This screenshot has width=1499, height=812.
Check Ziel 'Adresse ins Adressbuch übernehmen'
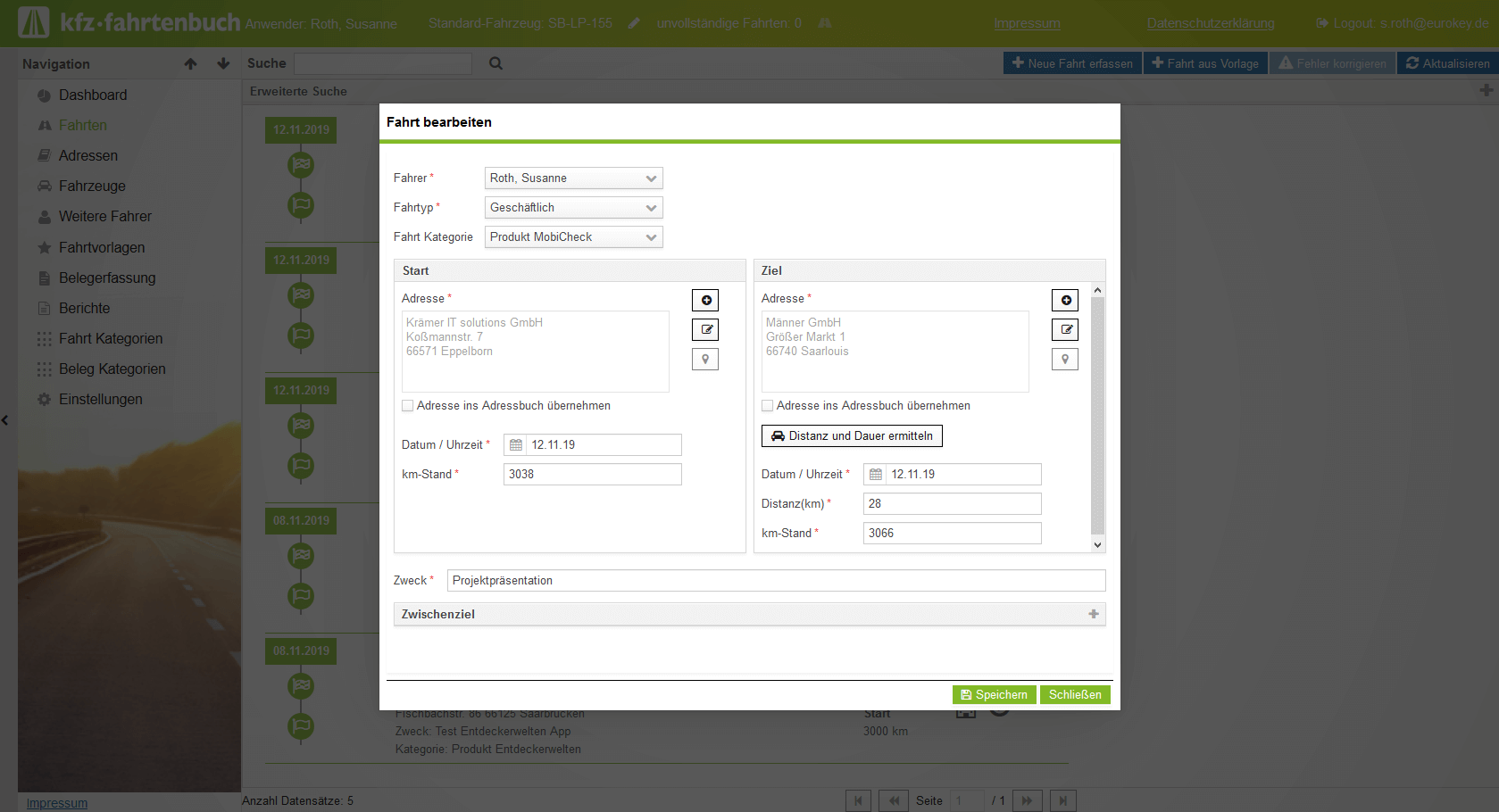click(768, 405)
